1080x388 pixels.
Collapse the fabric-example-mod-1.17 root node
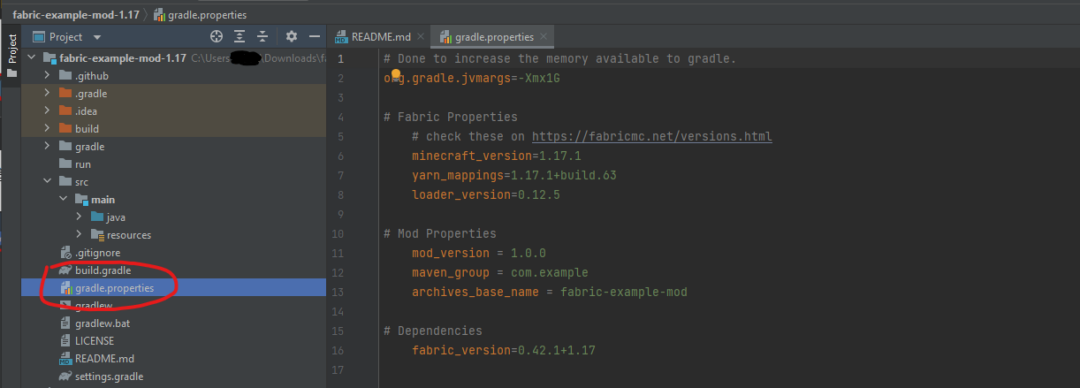click(x=30, y=58)
